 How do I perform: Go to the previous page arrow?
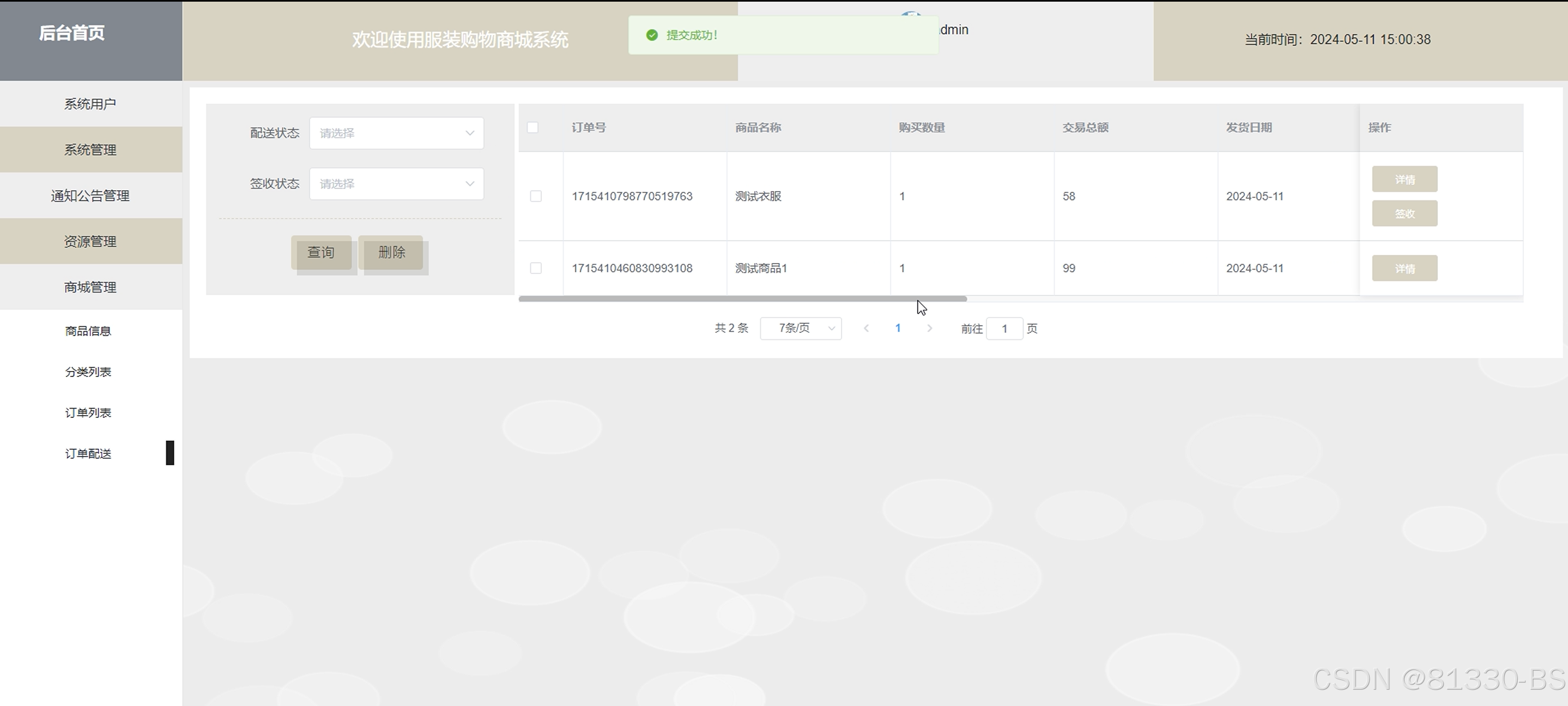866,328
